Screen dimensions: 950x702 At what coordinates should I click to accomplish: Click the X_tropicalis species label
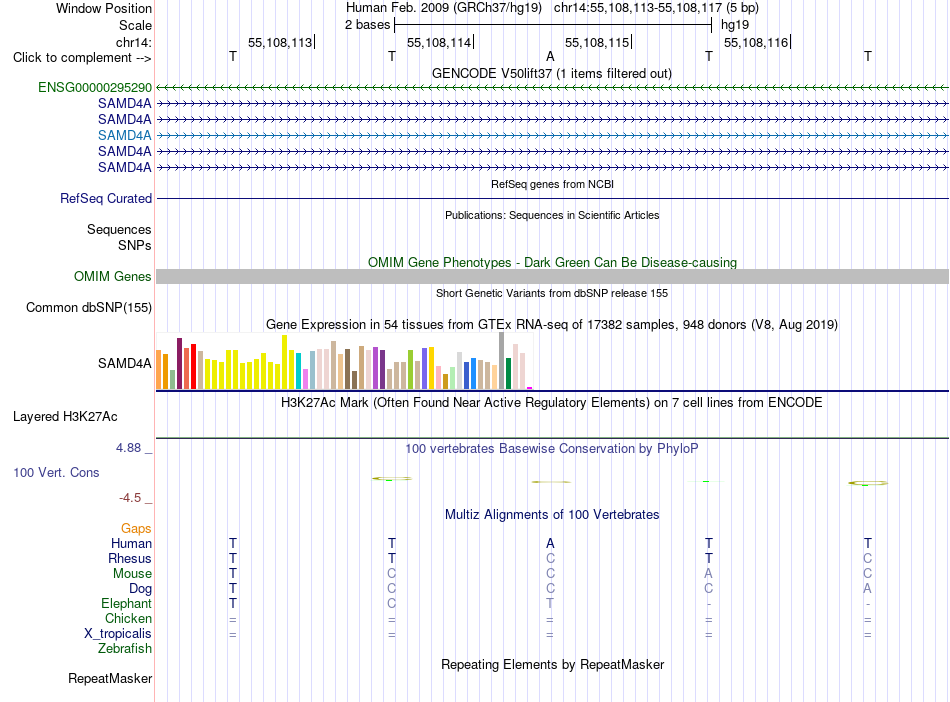pyautogui.click(x=118, y=634)
